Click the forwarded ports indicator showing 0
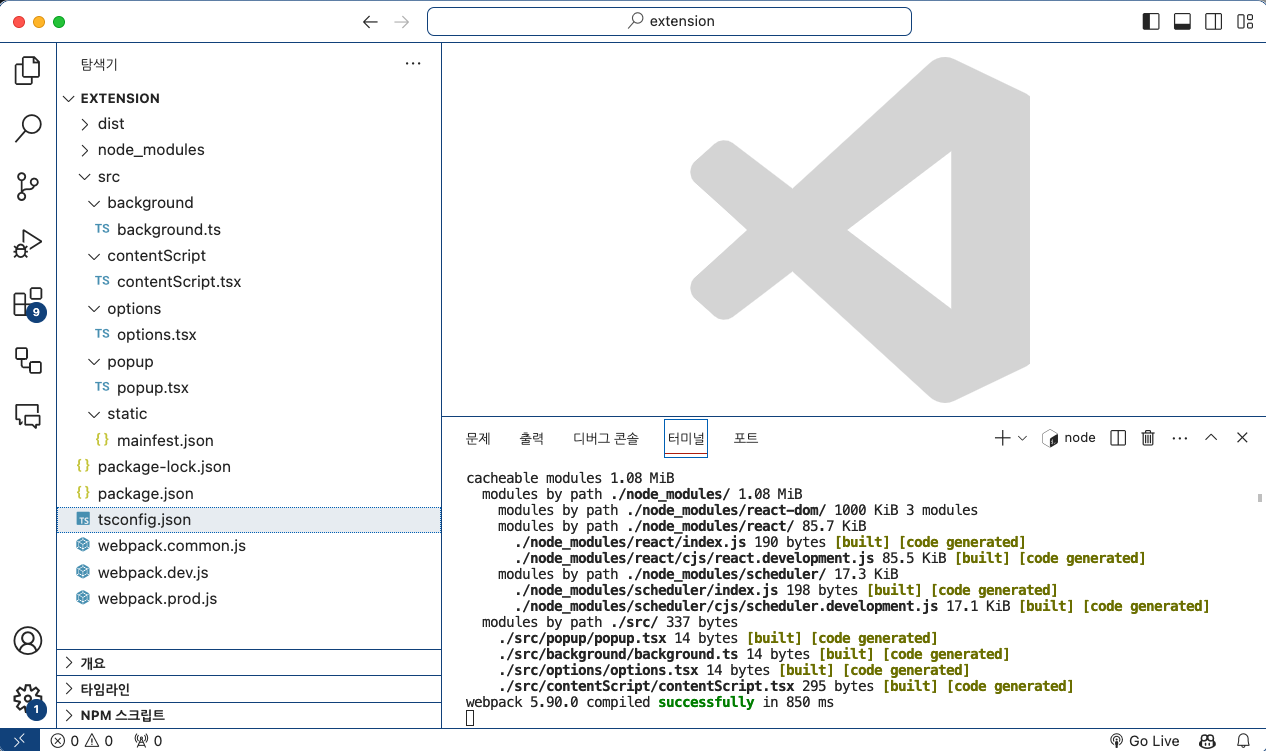This screenshot has width=1266, height=751. coord(148,741)
